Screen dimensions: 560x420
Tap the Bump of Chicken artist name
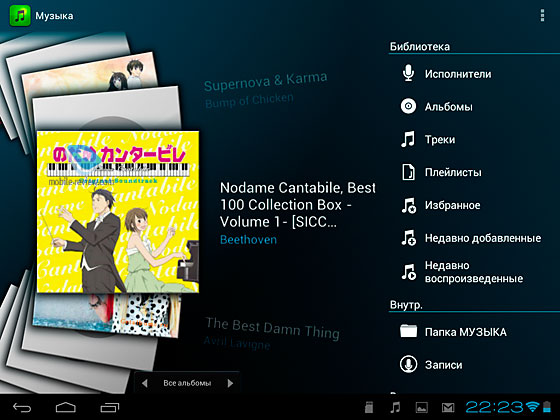[249, 100]
